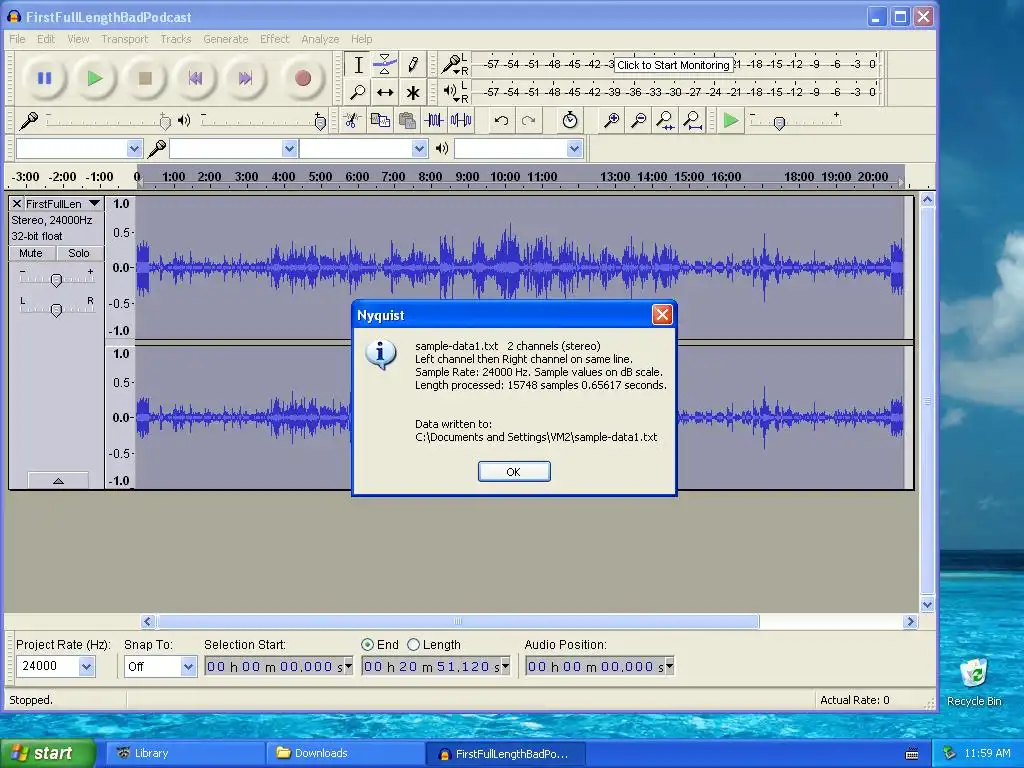Open the Analyze menu
1024x768 pixels.
(x=320, y=39)
